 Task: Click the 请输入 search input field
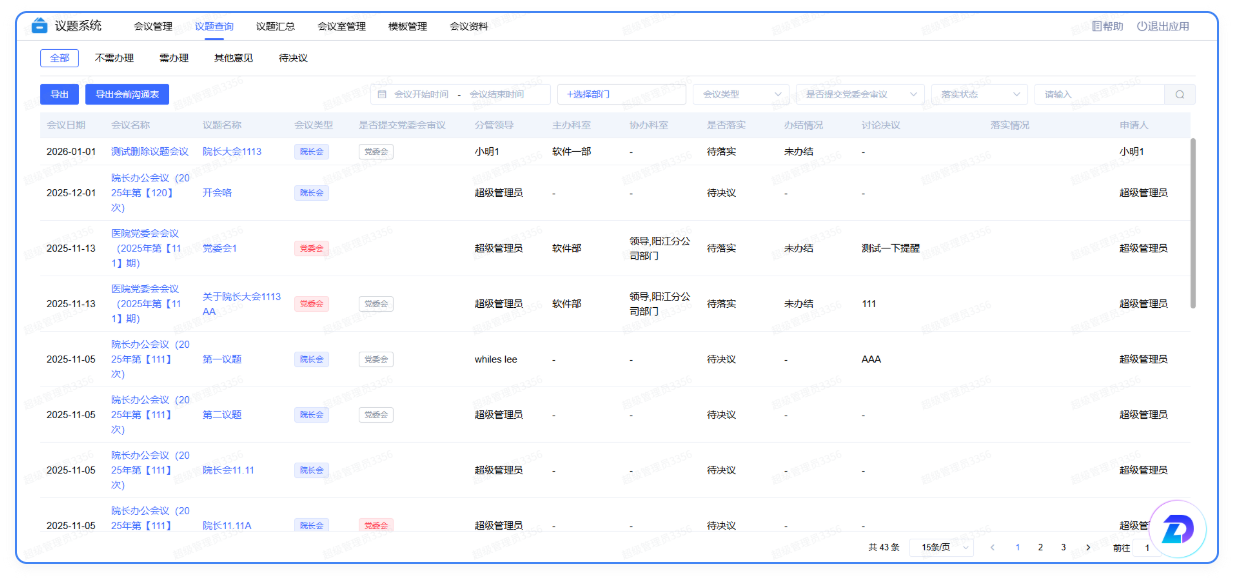click(1099, 95)
